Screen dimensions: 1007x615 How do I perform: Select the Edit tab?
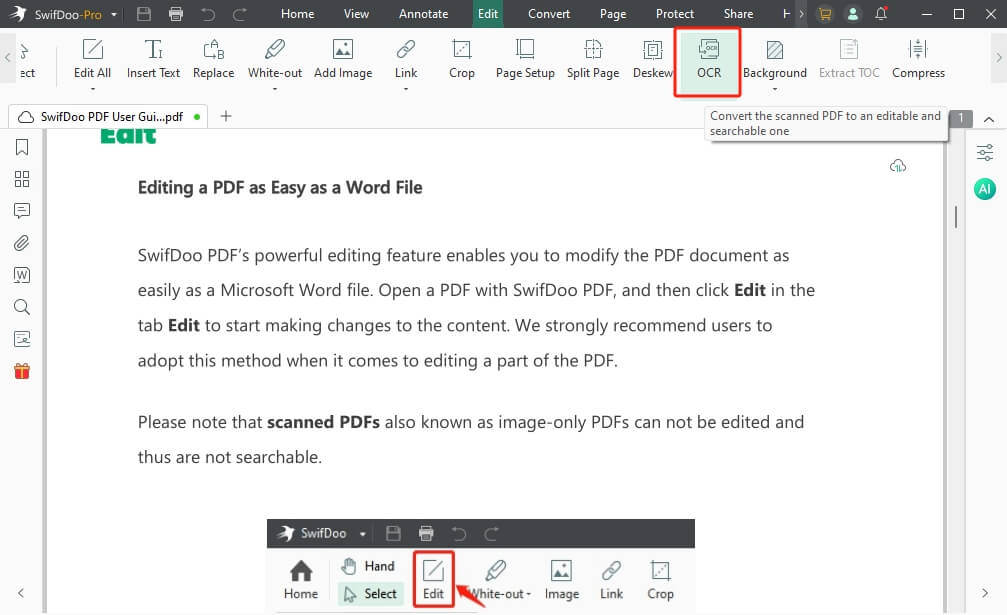[x=488, y=13]
